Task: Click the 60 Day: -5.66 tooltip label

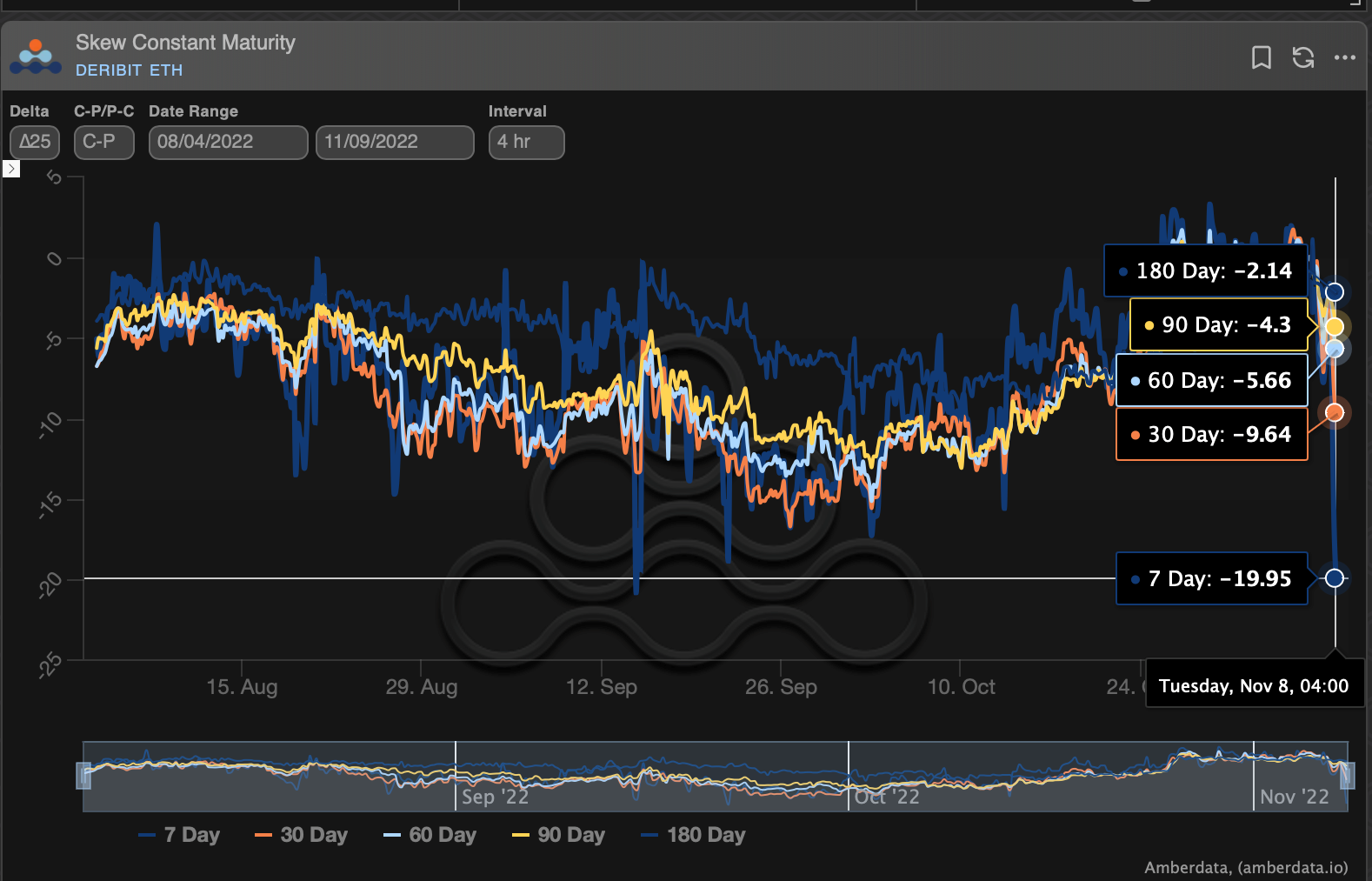Action: pos(1212,380)
